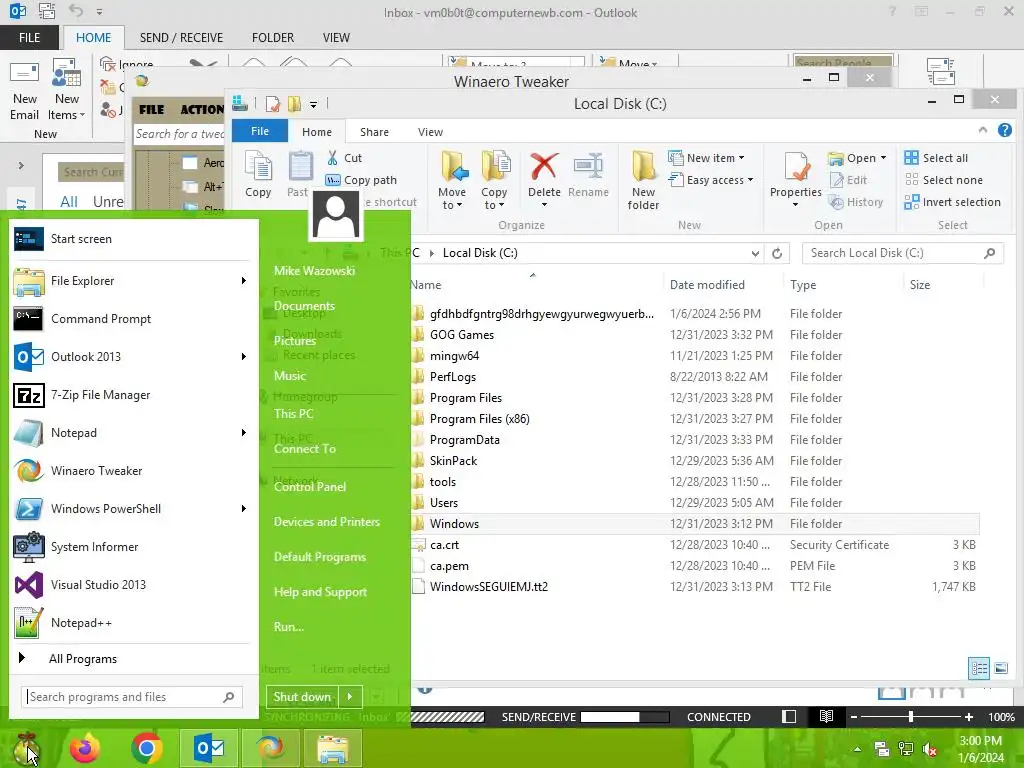This screenshot has height=768, width=1024.
Task: Click New Email in Outlook ribbon
Action: (25, 91)
